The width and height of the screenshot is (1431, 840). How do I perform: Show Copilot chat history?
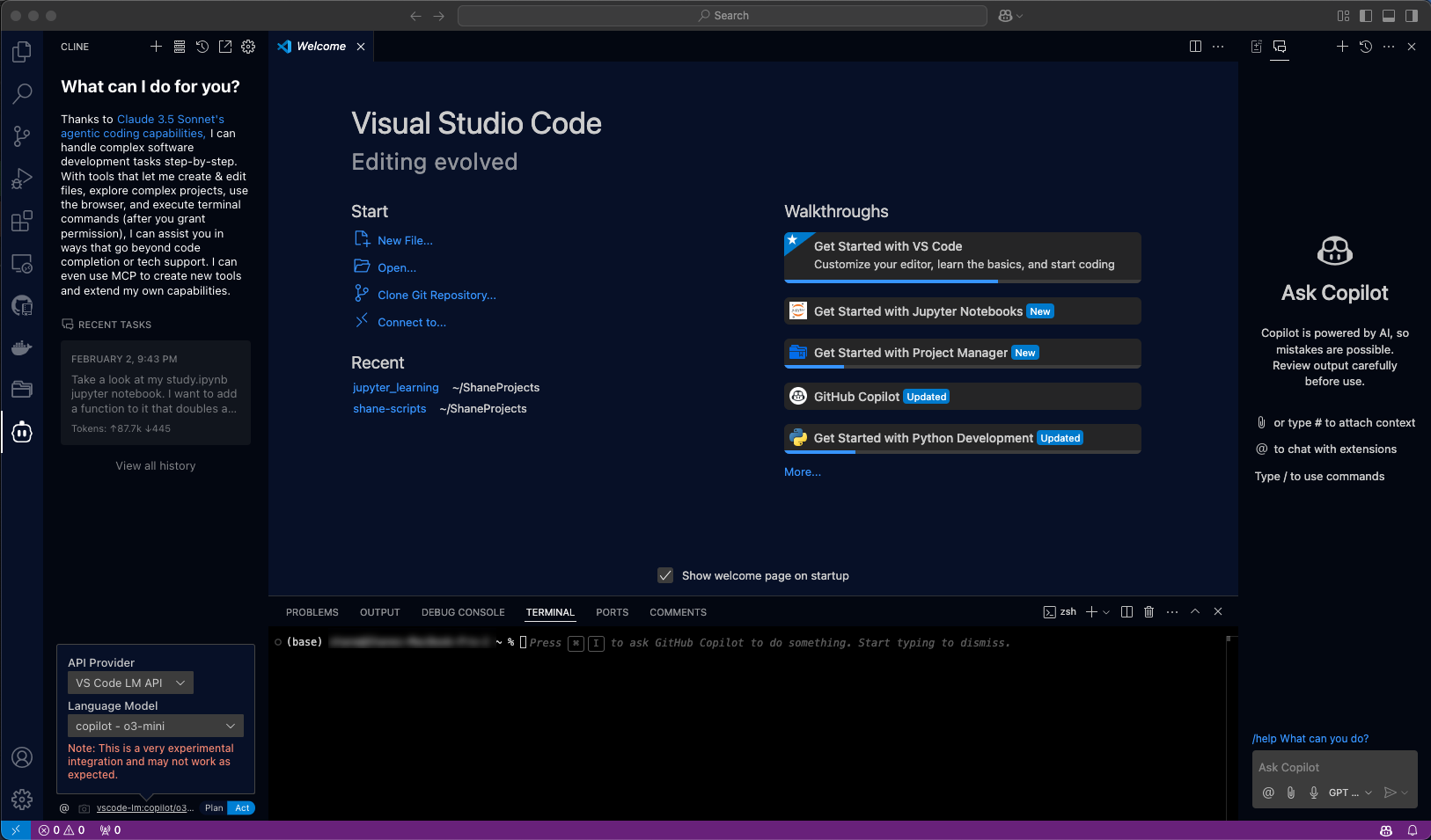1366,47
